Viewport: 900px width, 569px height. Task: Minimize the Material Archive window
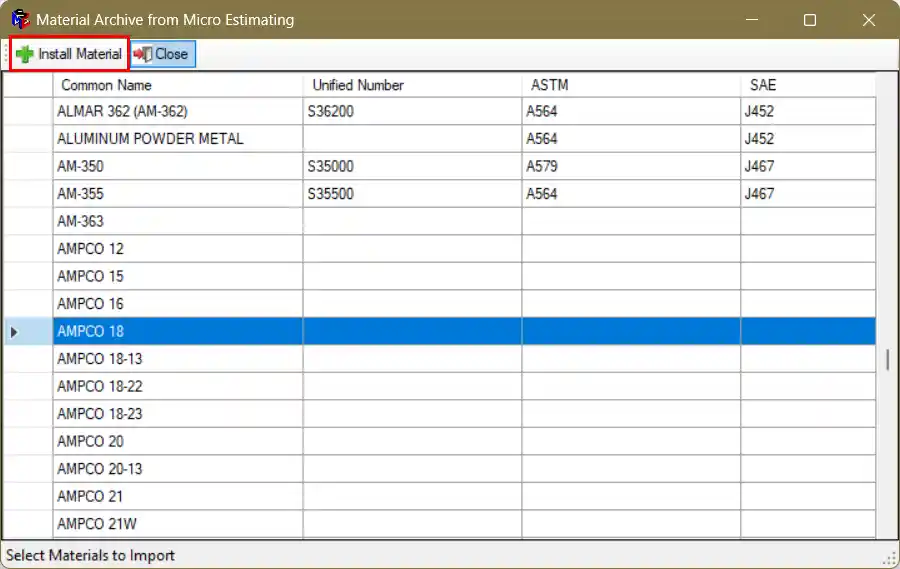pyautogui.click(x=752, y=20)
